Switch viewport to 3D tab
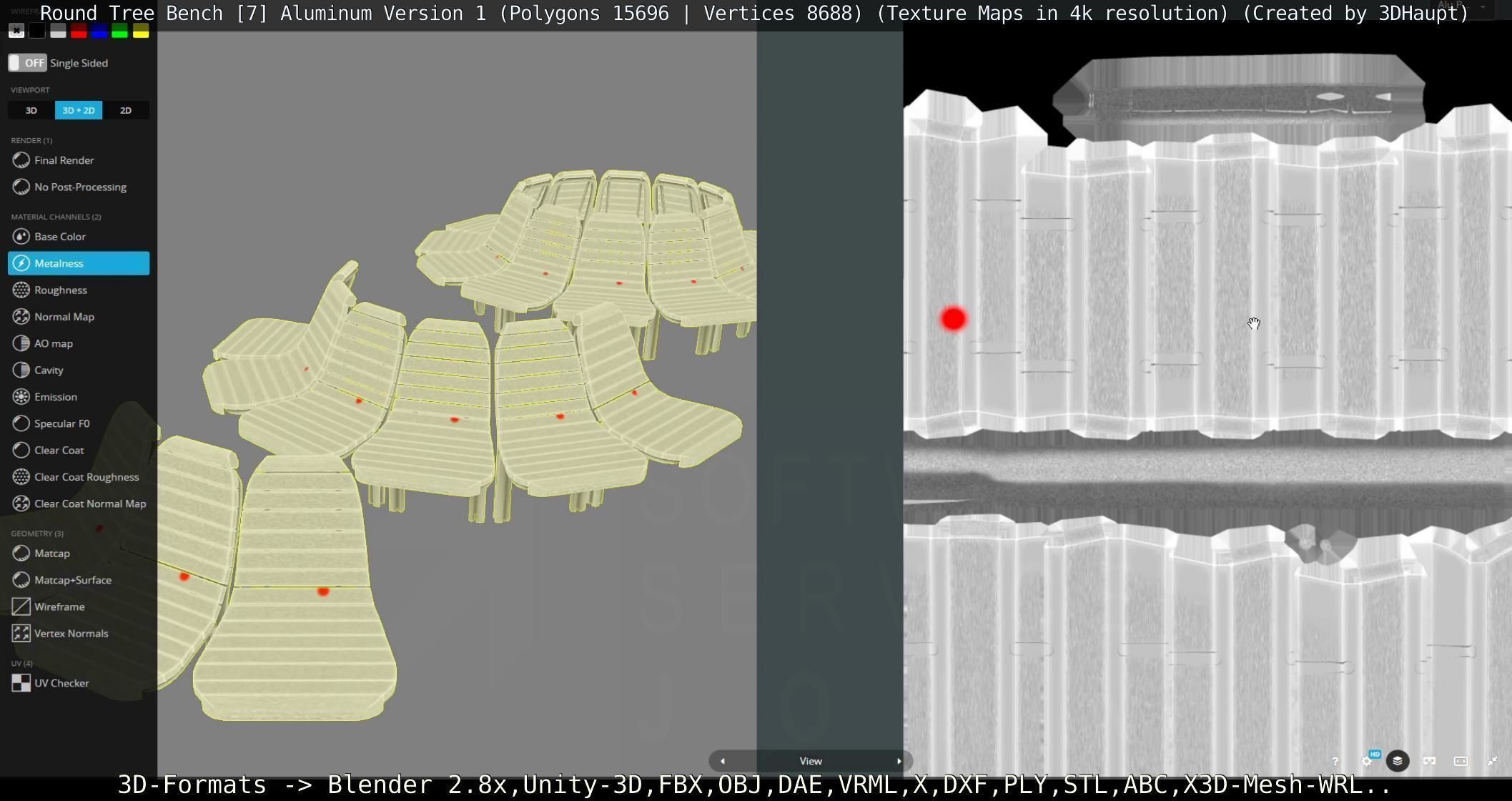1512x801 pixels. 31,110
